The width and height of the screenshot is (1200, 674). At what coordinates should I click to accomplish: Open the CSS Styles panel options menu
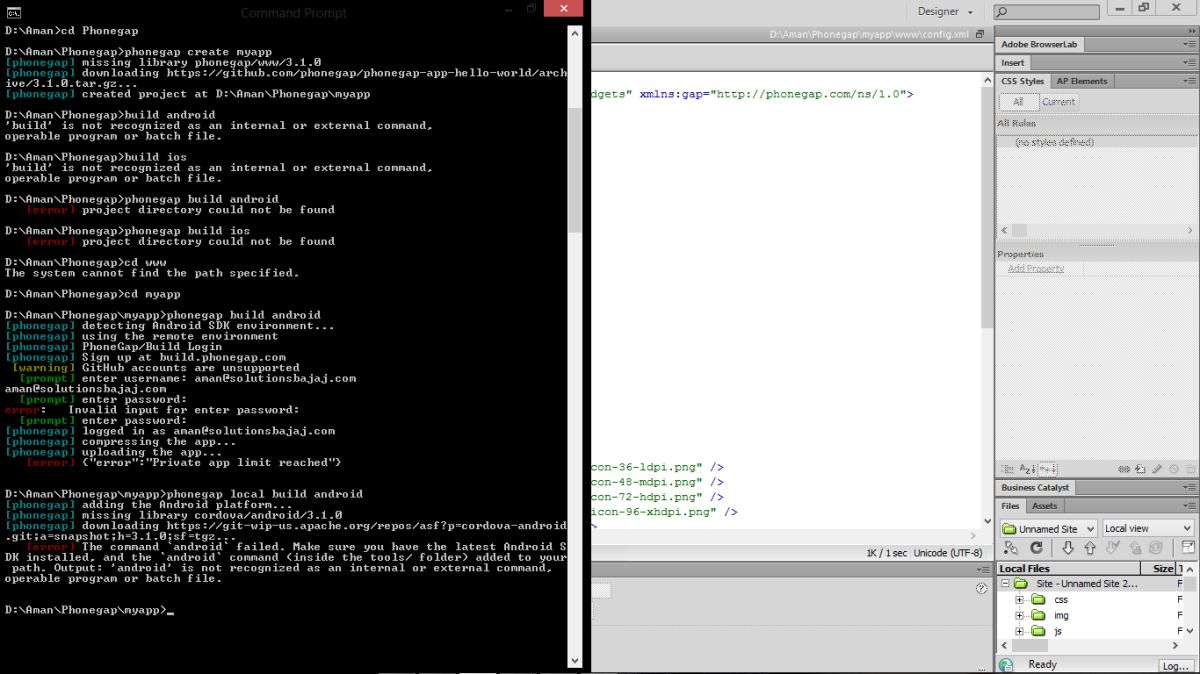pos(1189,81)
